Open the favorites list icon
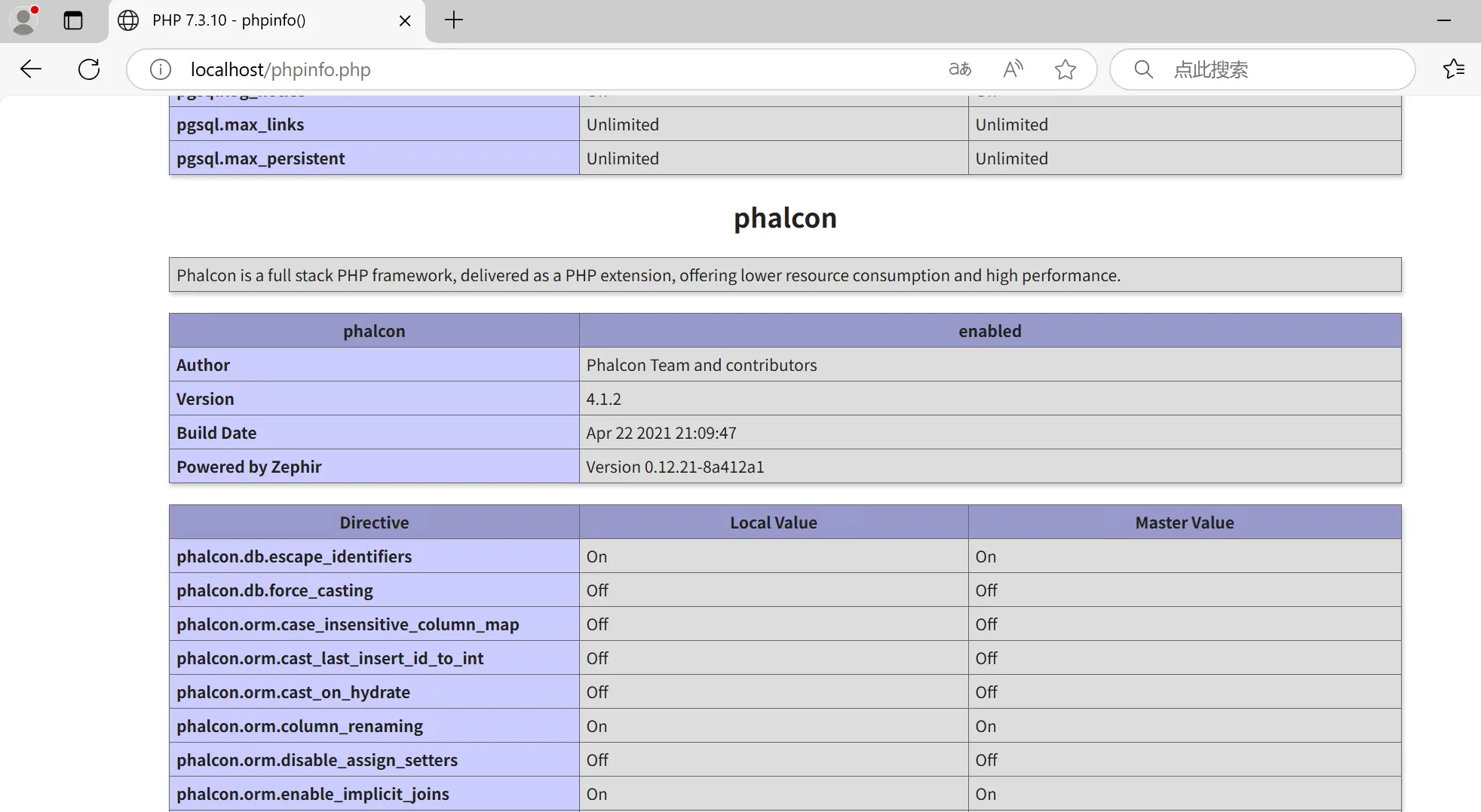The width and height of the screenshot is (1481, 812). tap(1454, 69)
